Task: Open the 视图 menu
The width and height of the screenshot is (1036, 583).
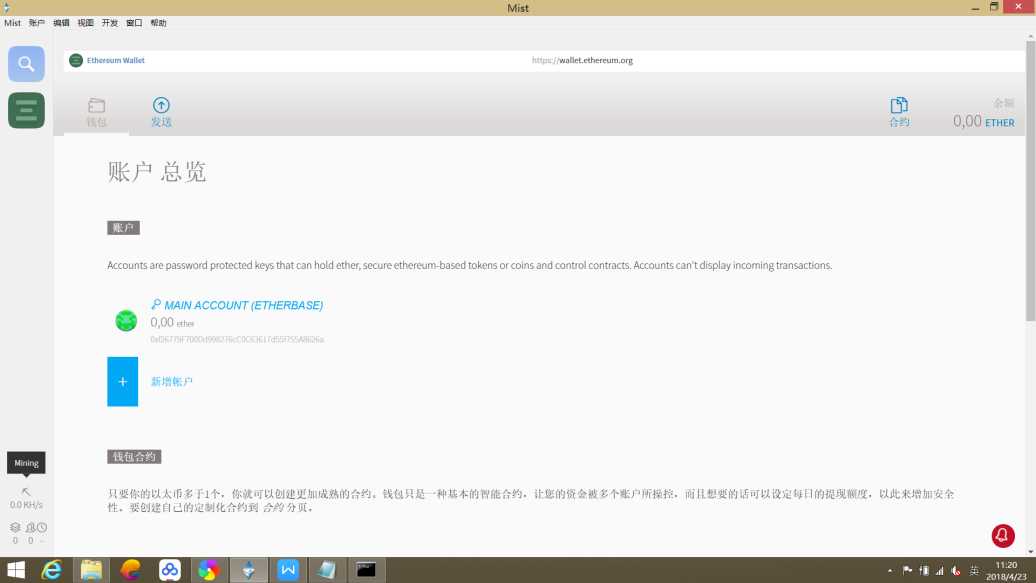Action: click(85, 22)
